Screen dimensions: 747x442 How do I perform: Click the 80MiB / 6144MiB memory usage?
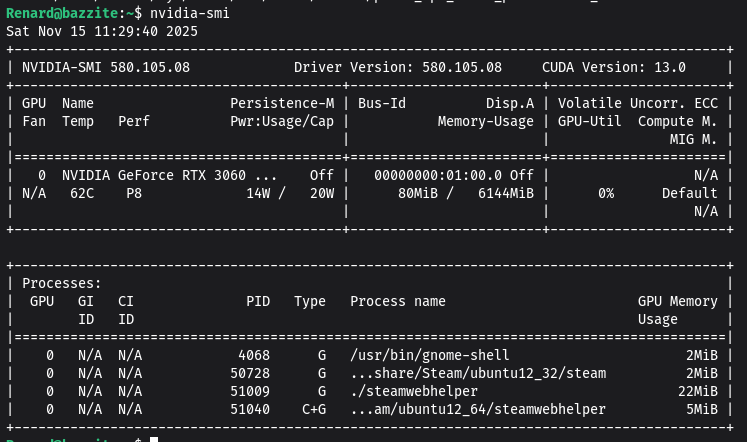click(x=466, y=193)
